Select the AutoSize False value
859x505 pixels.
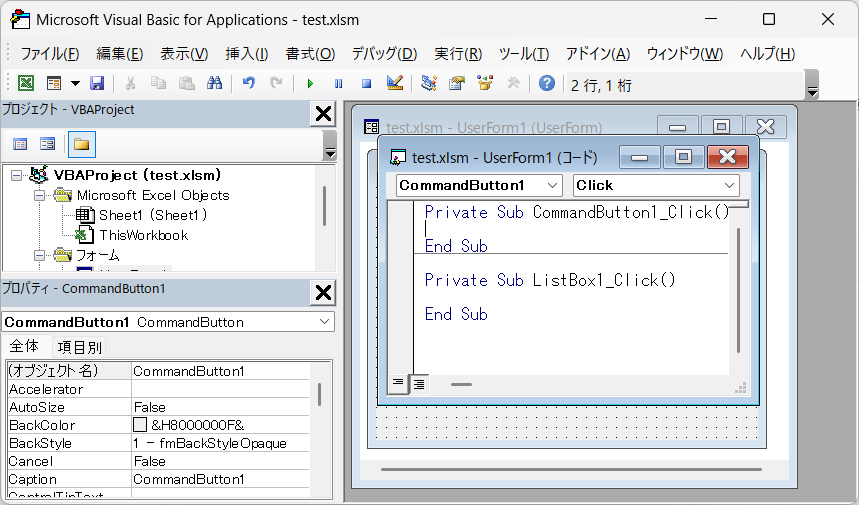tap(221, 408)
